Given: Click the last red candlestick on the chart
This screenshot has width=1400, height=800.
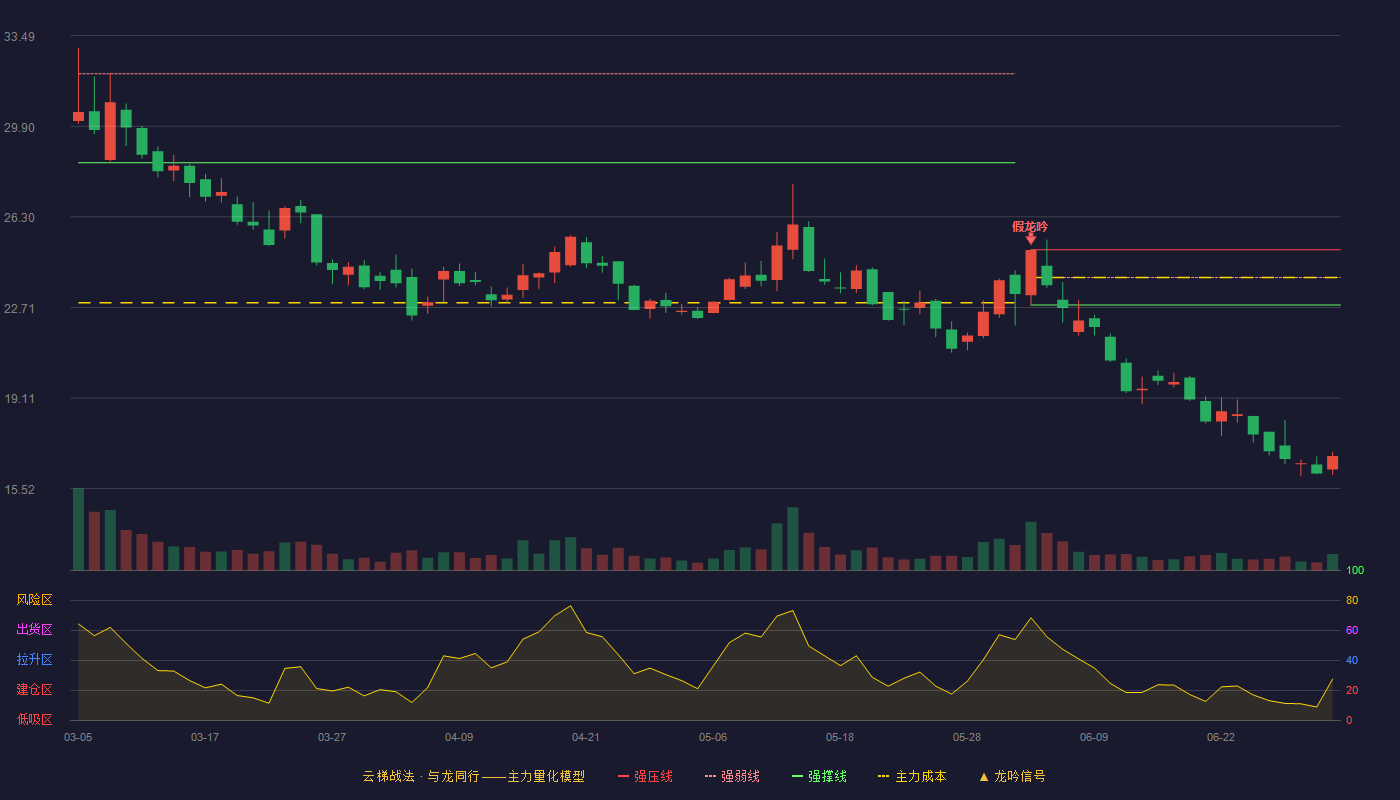Looking at the screenshot, I should pos(1332,462).
